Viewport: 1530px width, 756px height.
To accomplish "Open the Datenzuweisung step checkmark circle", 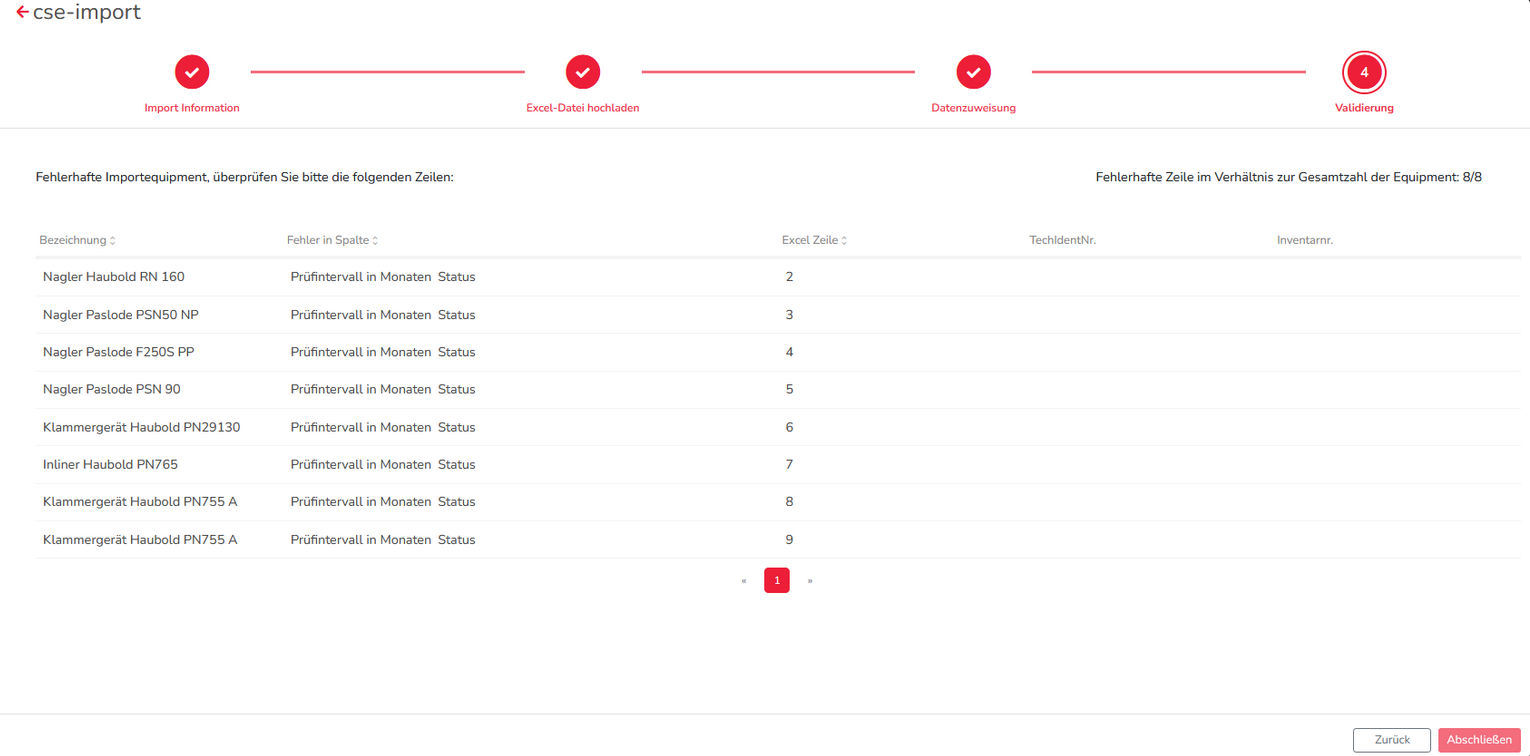I will click(973, 72).
